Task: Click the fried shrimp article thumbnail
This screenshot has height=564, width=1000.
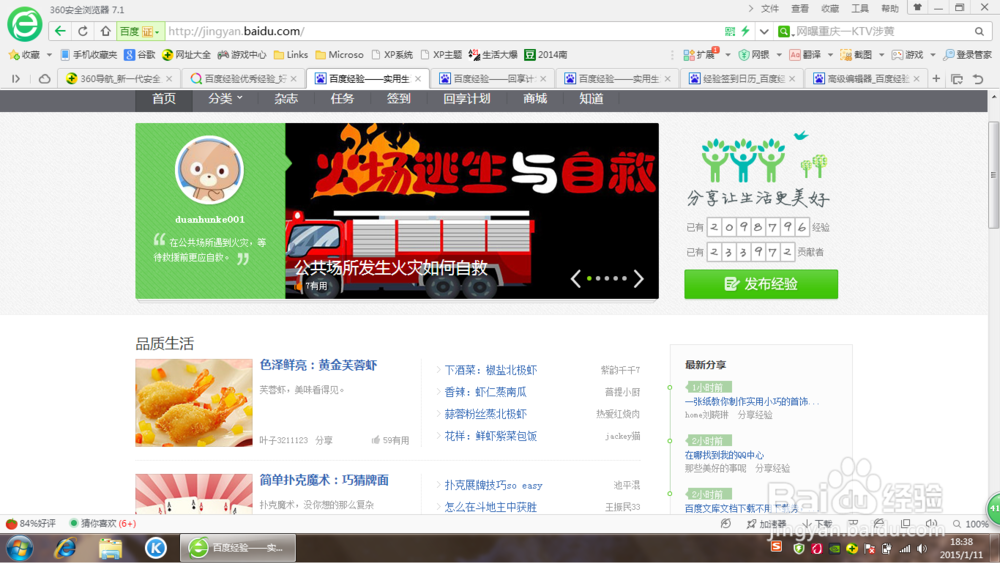Action: 194,403
